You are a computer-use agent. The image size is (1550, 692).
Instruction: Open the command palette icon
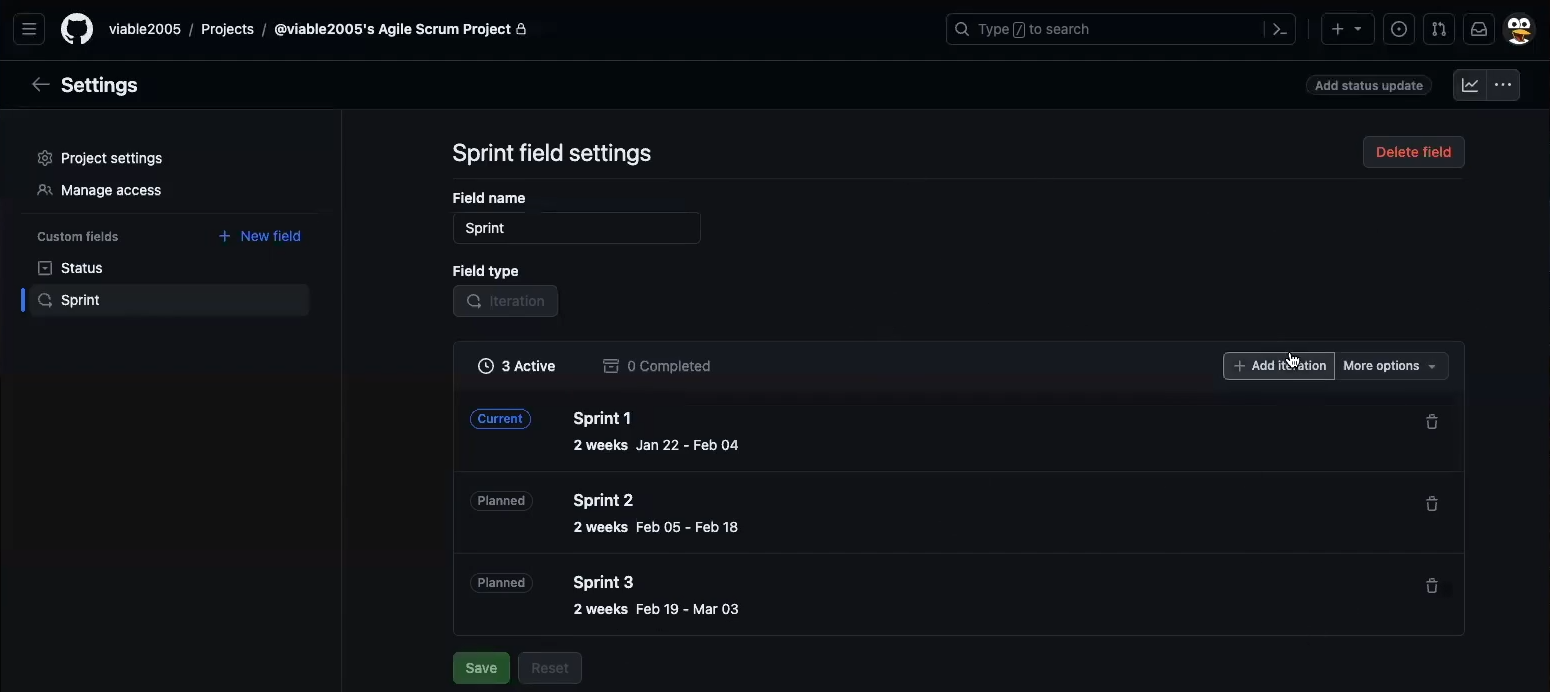tap(1280, 29)
